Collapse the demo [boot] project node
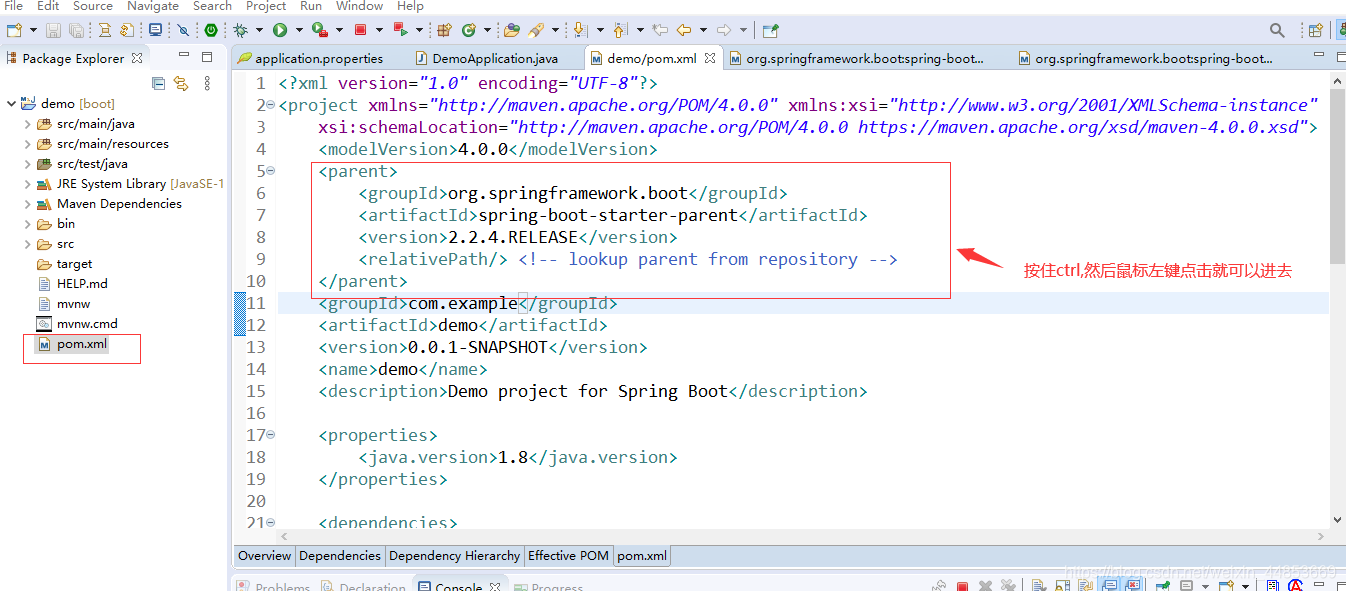Screen dimensions: 1346x591 tap(11, 103)
